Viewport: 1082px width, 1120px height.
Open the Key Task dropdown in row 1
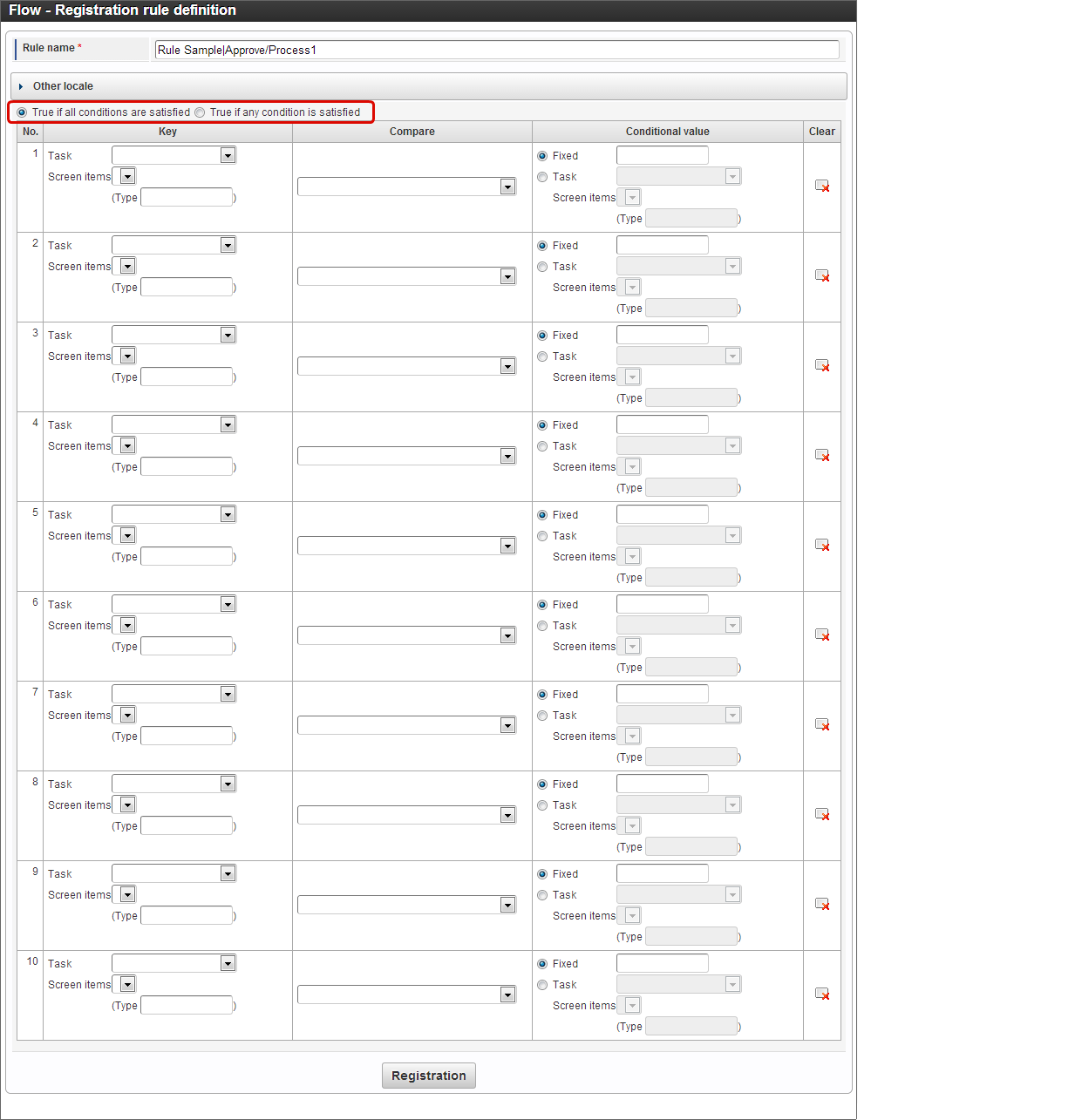(x=174, y=155)
